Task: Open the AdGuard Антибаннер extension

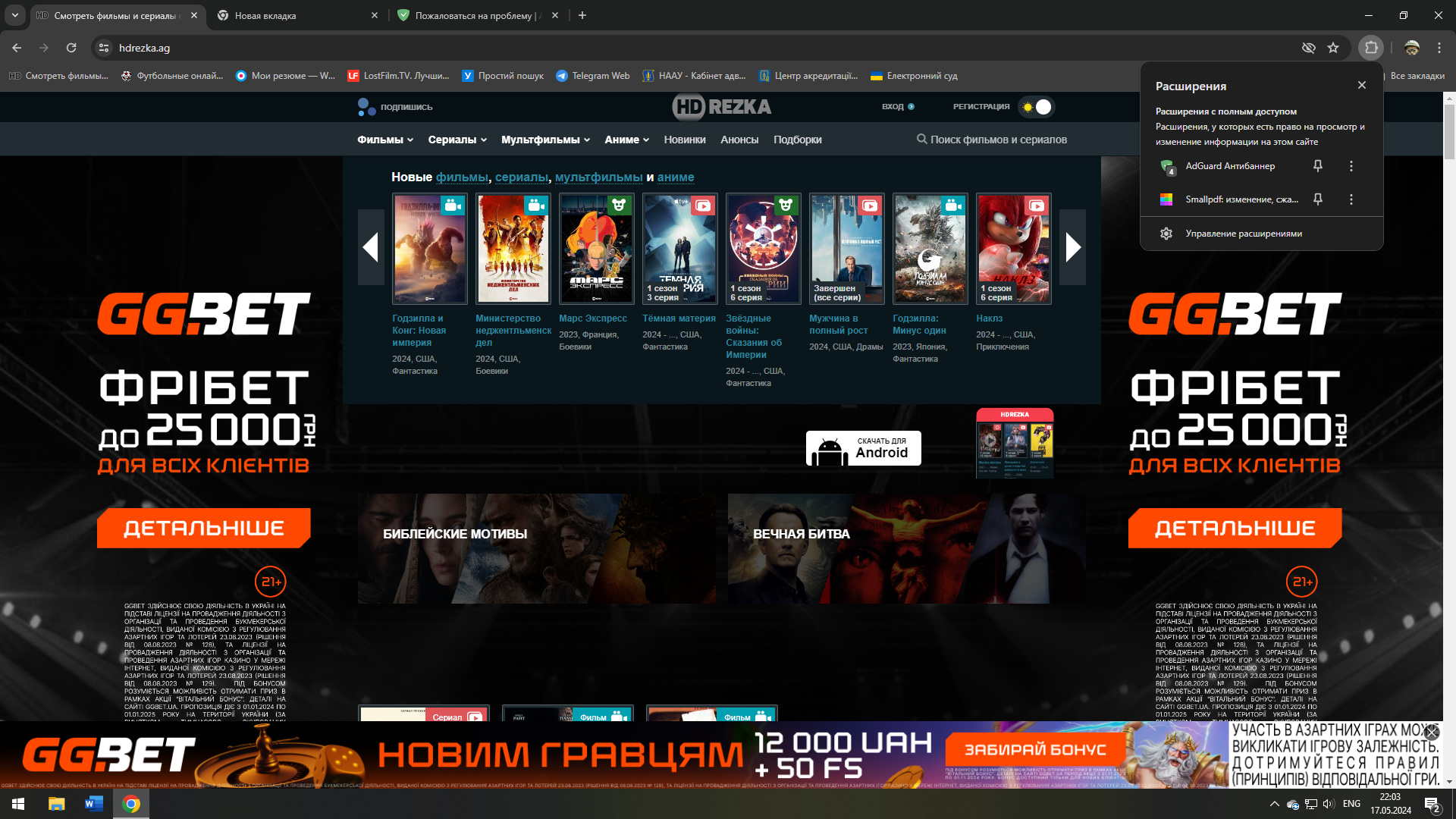Action: (1230, 166)
